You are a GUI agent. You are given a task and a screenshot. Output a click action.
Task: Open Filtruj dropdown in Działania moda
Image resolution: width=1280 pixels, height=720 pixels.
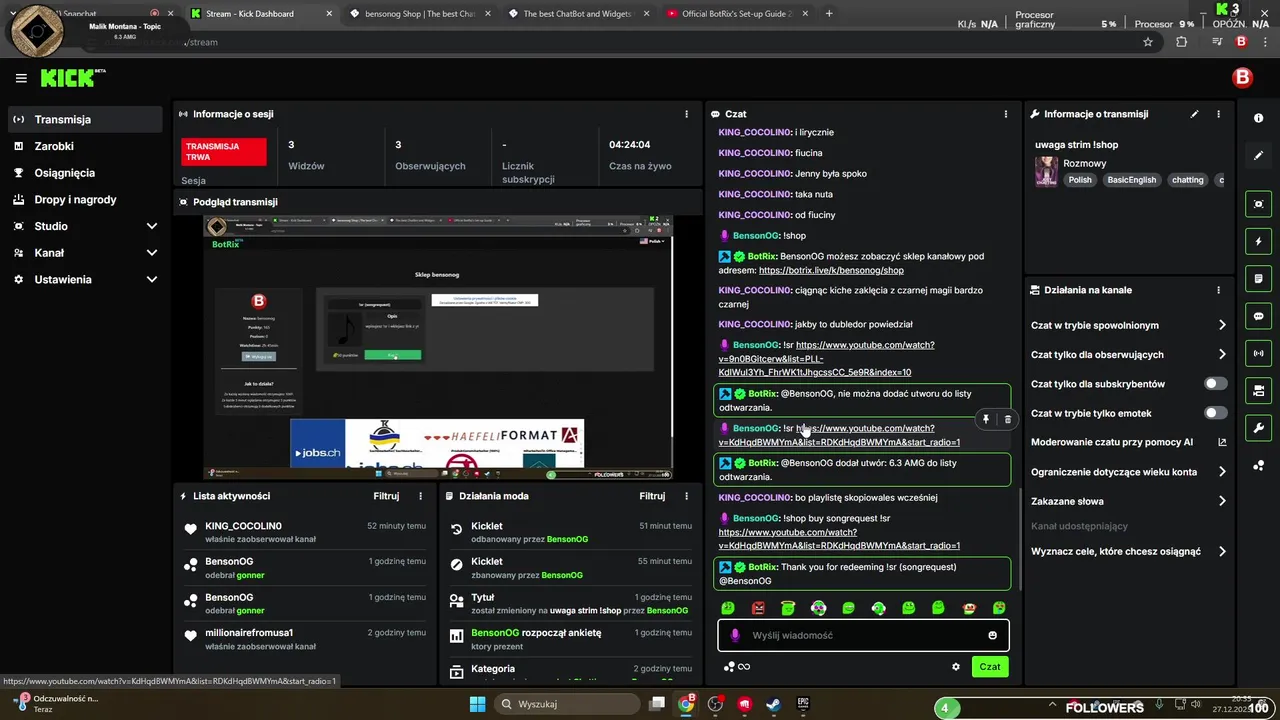point(652,496)
